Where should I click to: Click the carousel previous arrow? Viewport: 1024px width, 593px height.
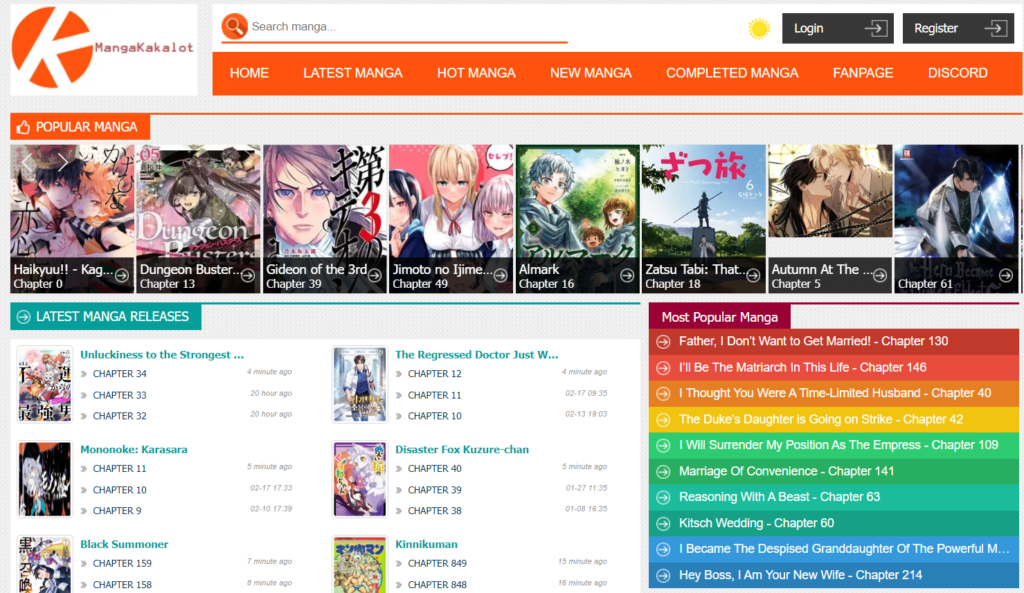[27, 162]
